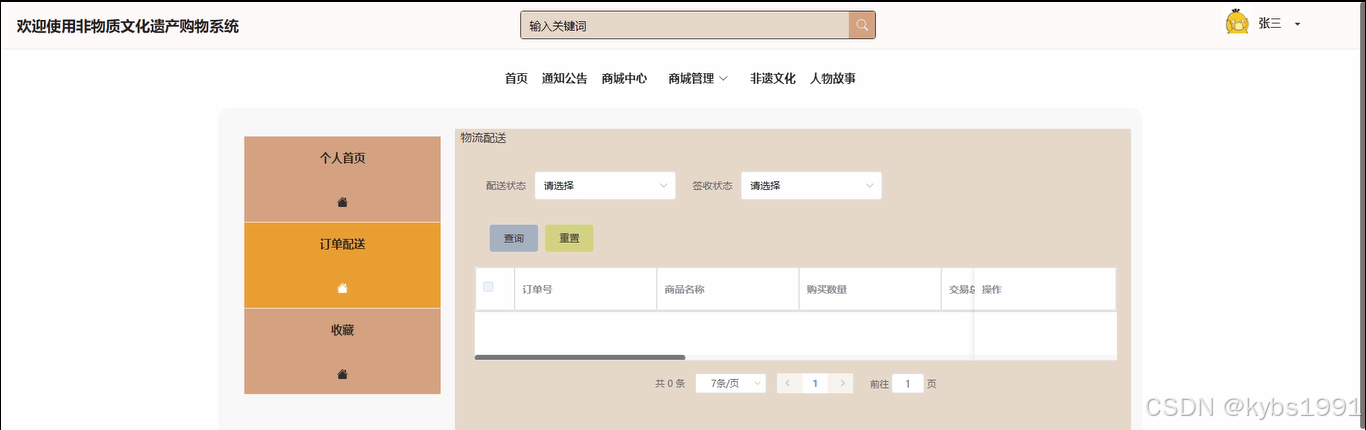The height and width of the screenshot is (430, 1366).
Task: Click the table horizontal scrollbar
Action: pyautogui.click(x=580, y=357)
